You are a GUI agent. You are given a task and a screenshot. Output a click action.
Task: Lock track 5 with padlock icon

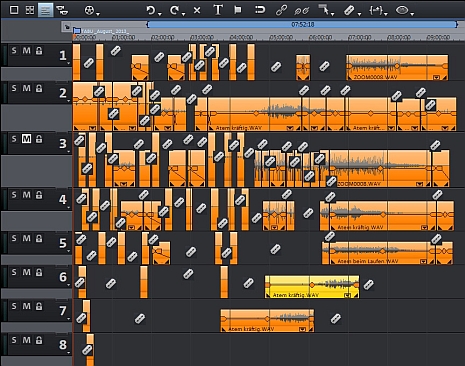[39, 238]
